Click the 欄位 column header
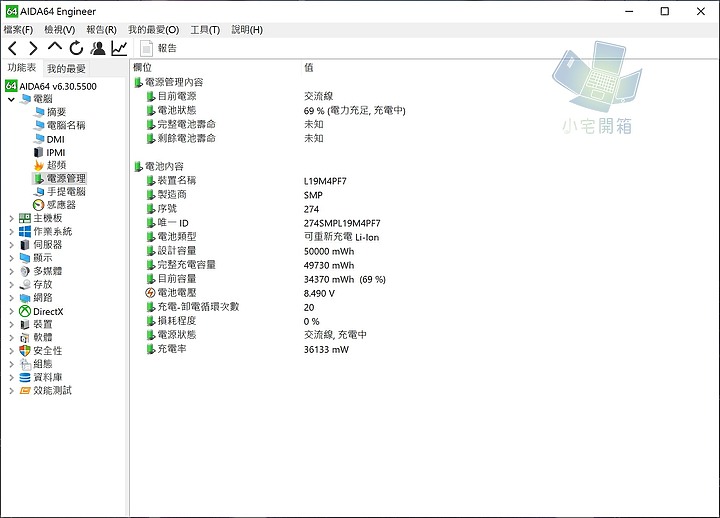This screenshot has width=720, height=518. coord(142,68)
